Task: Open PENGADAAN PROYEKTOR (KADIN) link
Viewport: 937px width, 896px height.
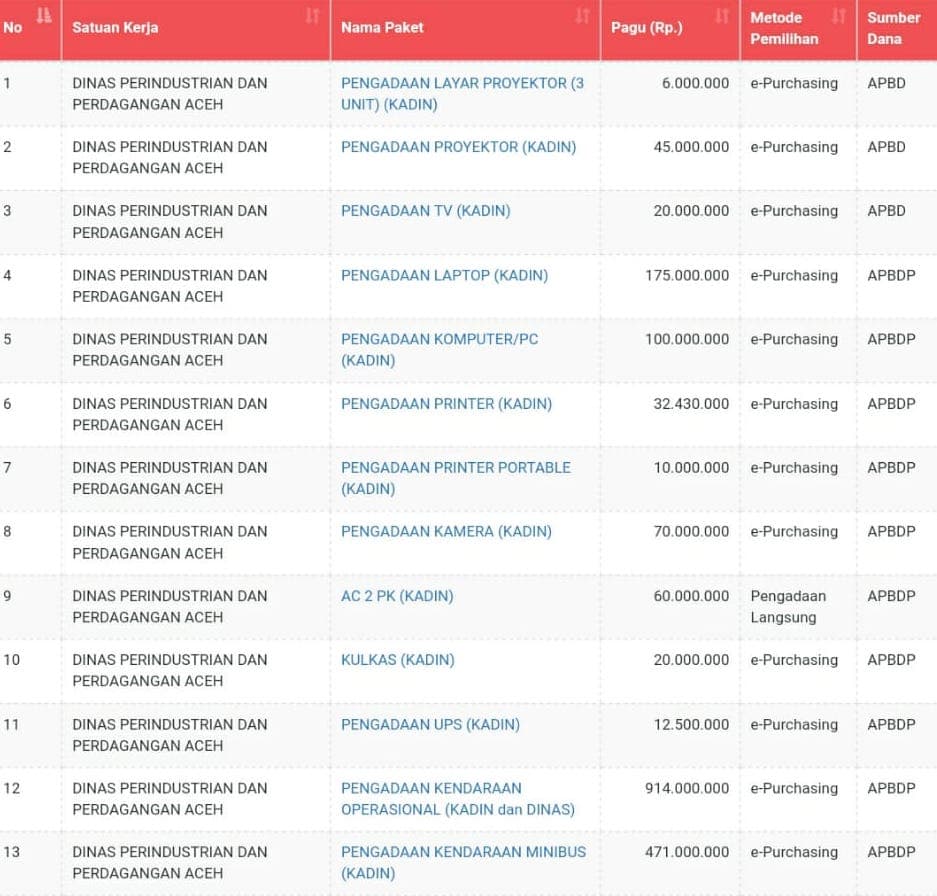Action: coord(458,147)
